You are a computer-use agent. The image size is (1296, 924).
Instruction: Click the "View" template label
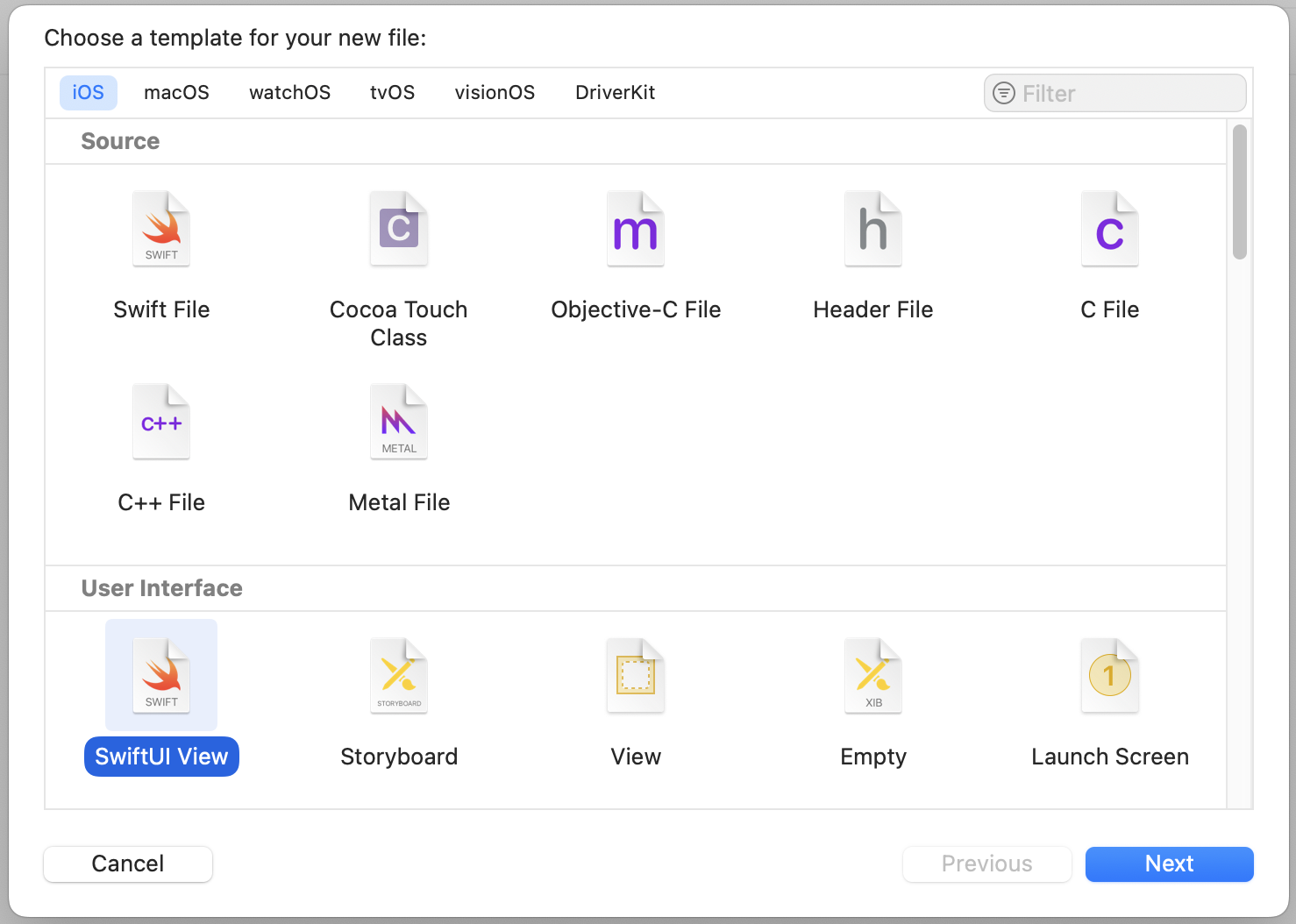coord(636,757)
